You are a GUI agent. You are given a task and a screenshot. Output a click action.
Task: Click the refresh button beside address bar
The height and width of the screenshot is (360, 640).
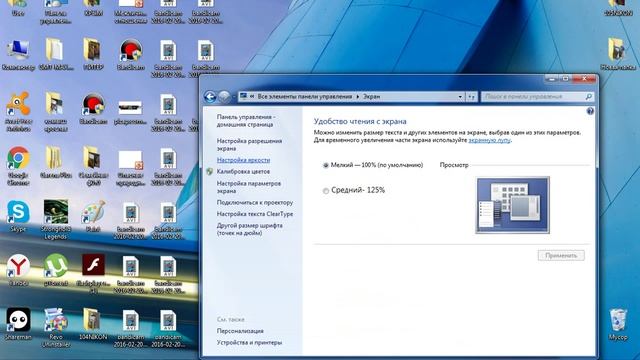(x=471, y=97)
